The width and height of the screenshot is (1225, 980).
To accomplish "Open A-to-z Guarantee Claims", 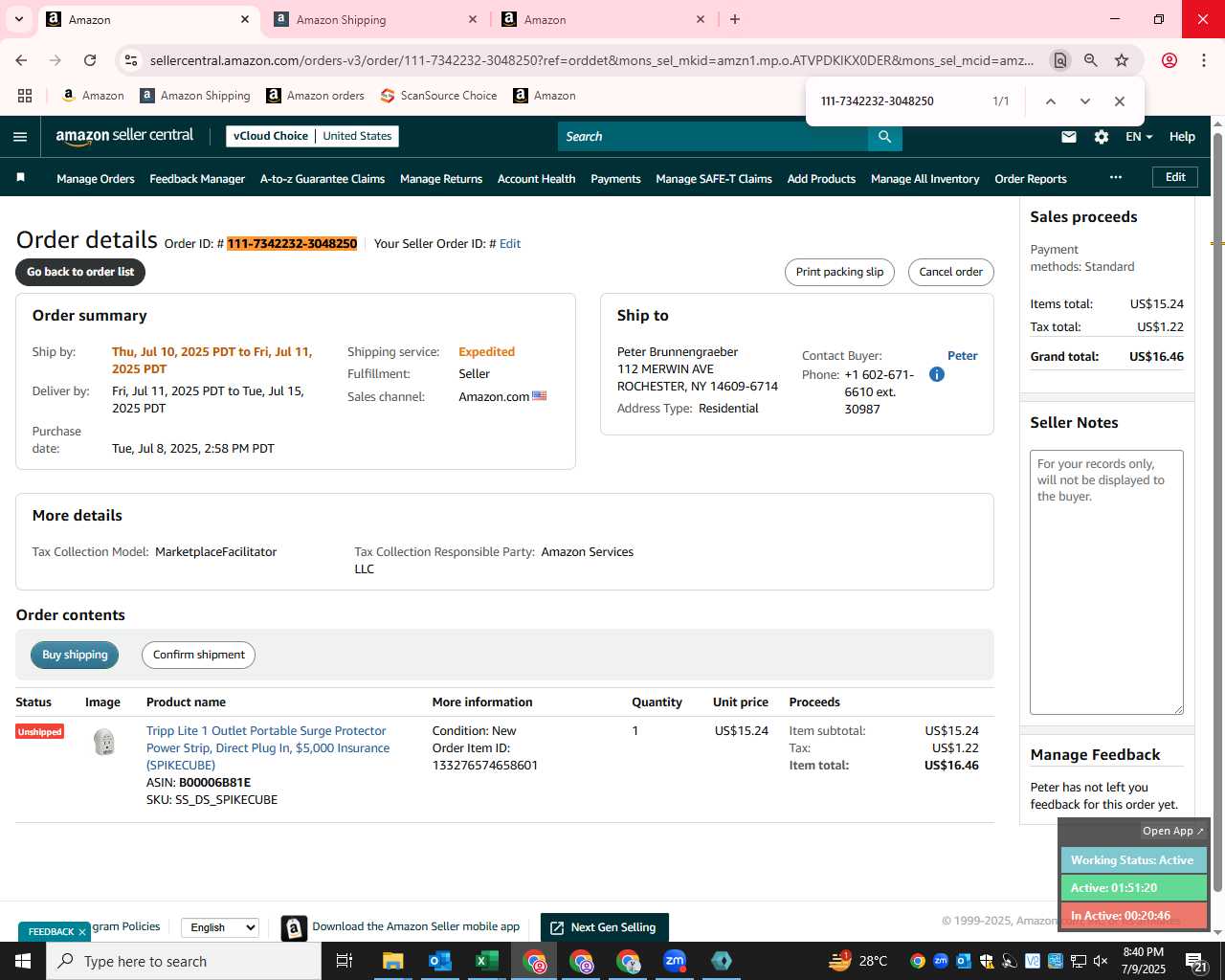I will point(323,179).
